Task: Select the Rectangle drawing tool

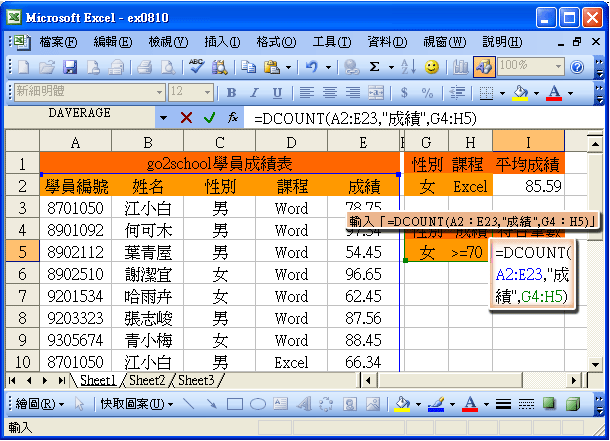Action: (235, 404)
